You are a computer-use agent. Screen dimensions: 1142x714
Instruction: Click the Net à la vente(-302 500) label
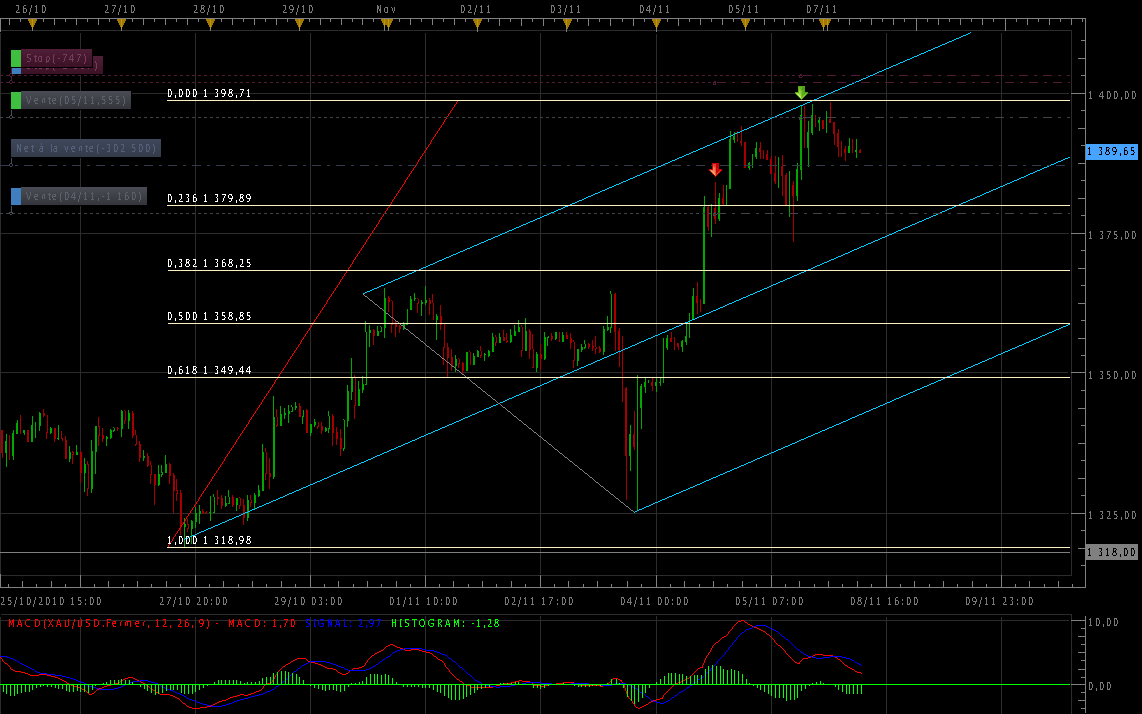85,148
